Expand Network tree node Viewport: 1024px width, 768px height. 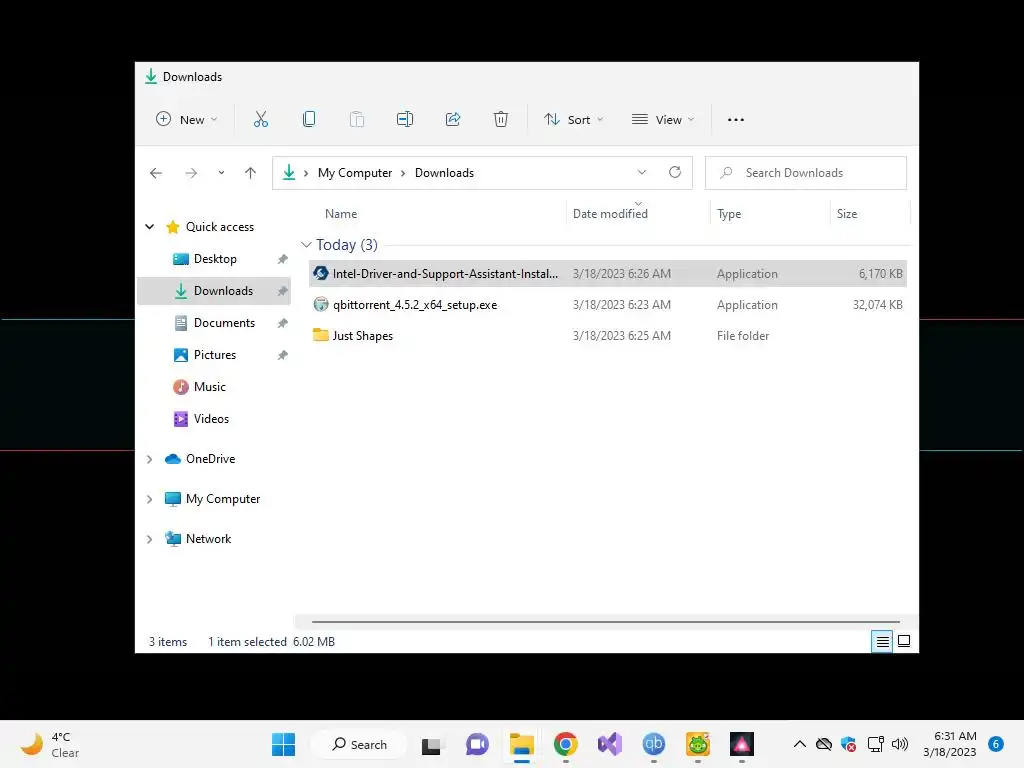(150, 539)
